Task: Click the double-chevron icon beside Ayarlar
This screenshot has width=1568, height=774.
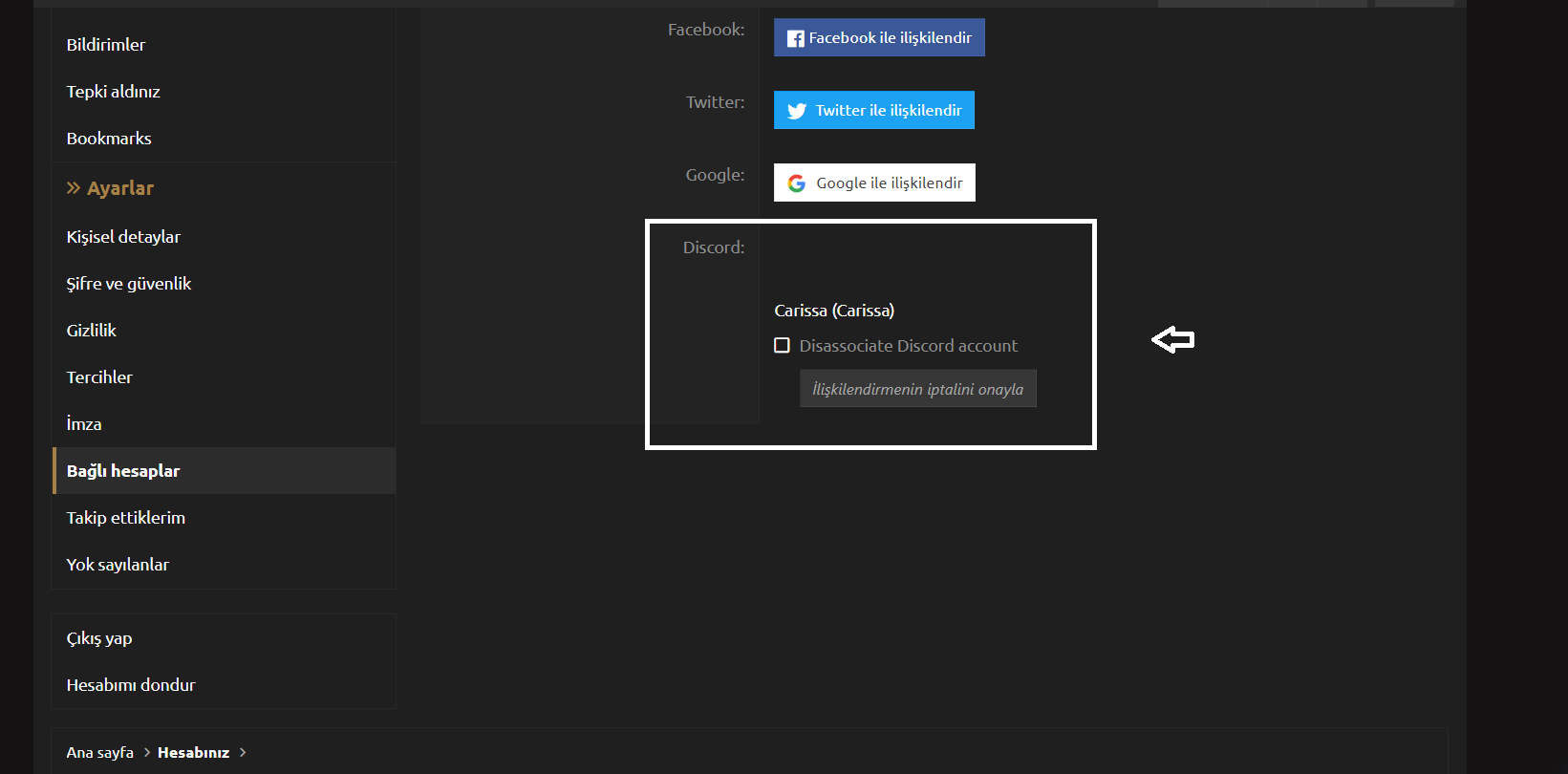Action: pos(74,188)
